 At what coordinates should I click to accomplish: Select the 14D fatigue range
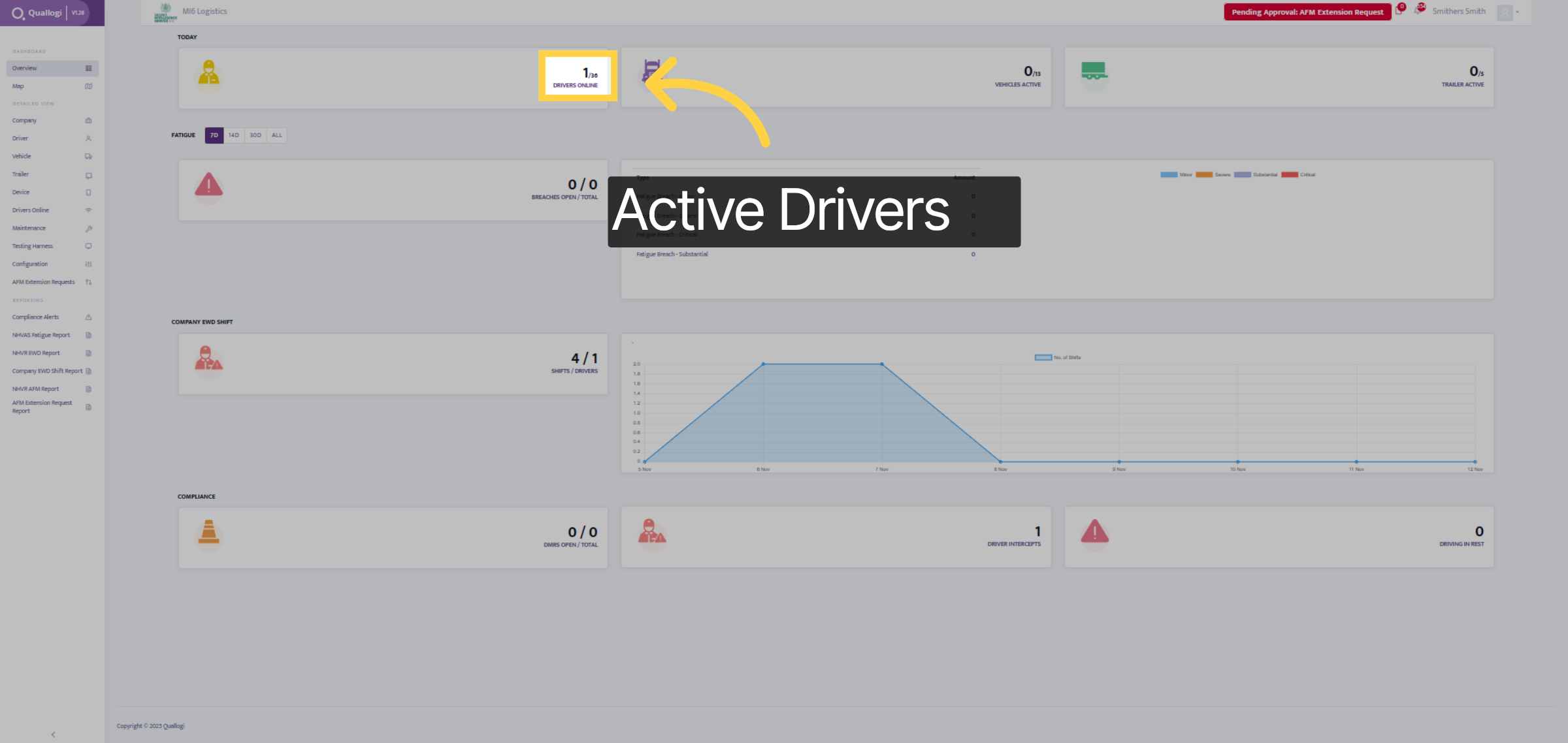234,135
